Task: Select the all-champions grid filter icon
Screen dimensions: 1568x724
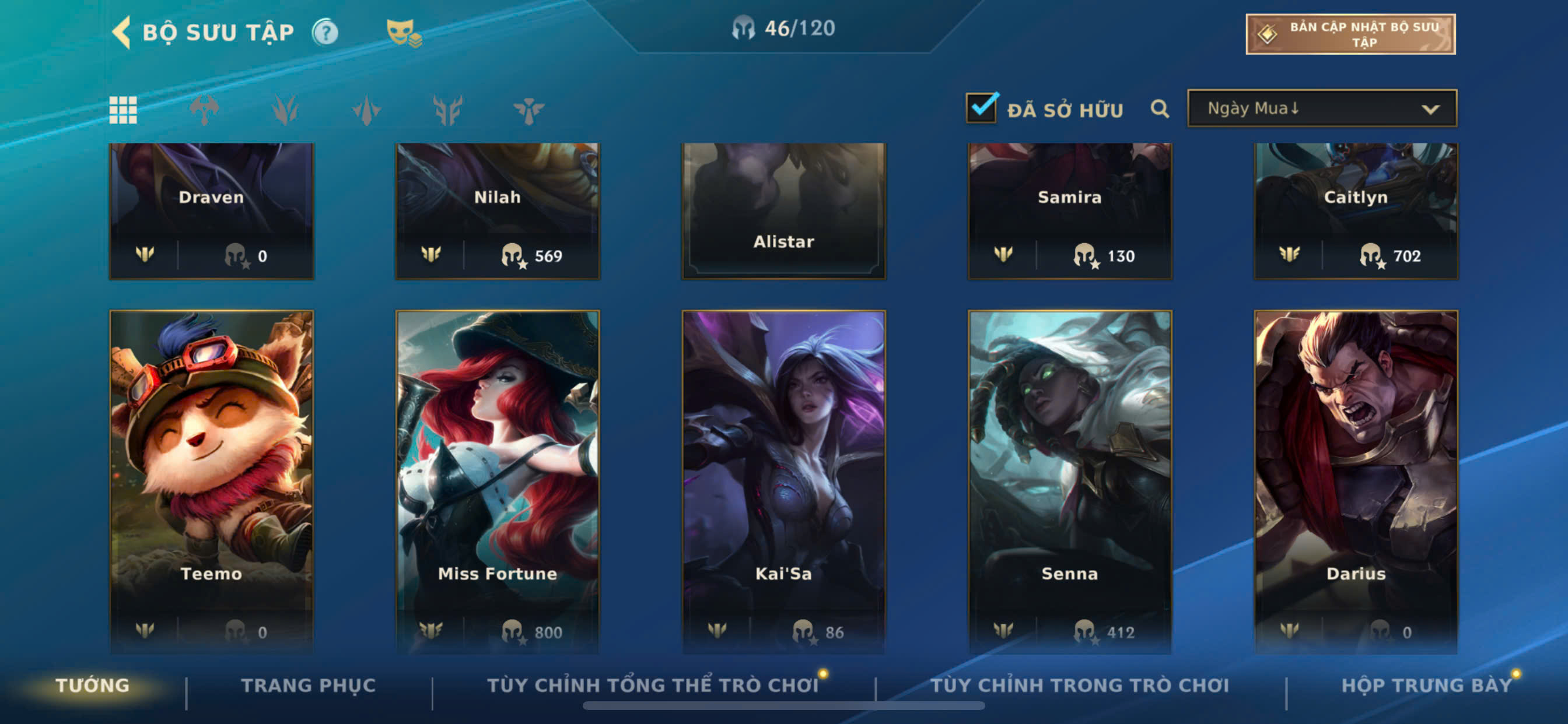Action: pyautogui.click(x=123, y=110)
